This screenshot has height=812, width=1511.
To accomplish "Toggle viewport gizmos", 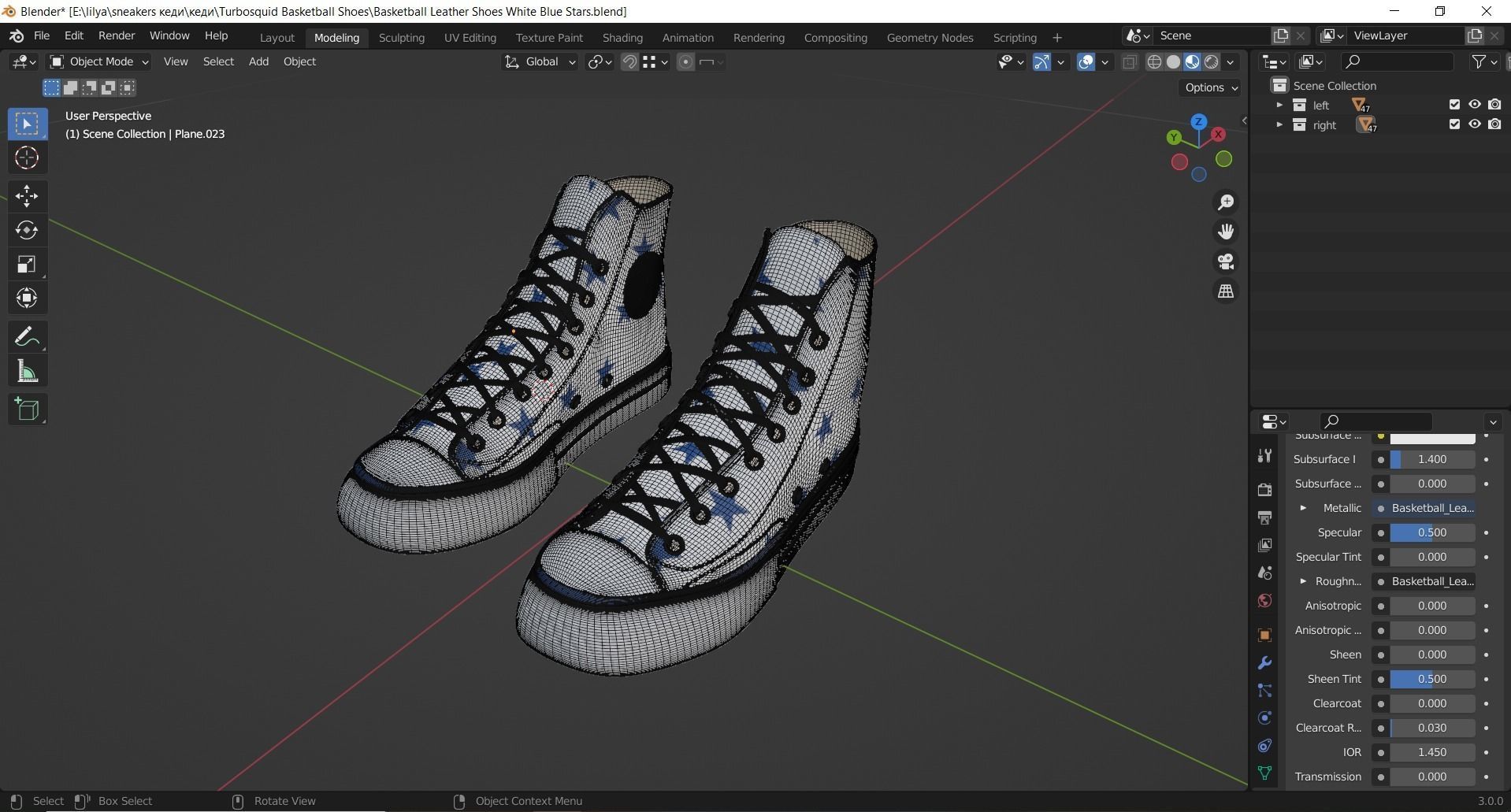I will (1041, 62).
